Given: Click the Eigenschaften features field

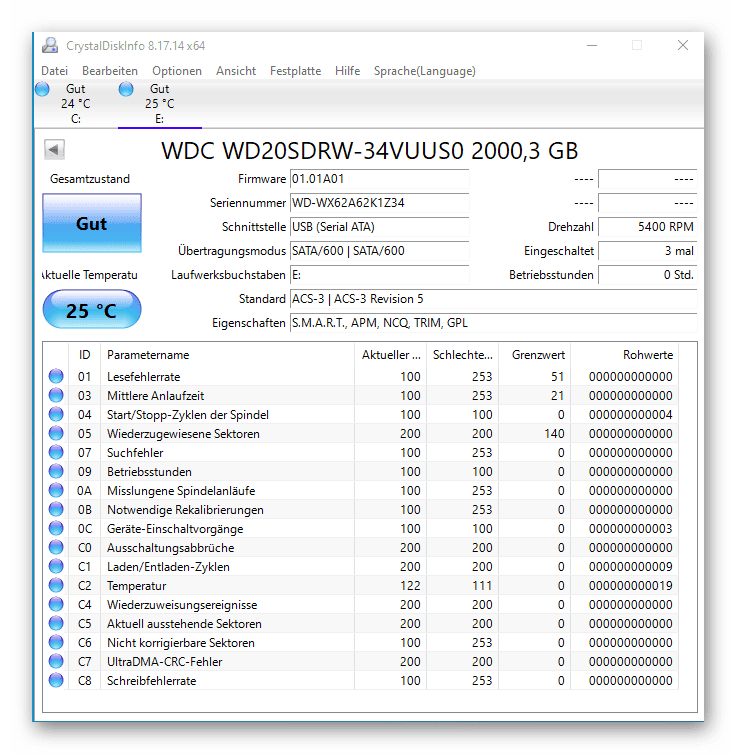Looking at the screenshot, I should click(x=494, y=323).
